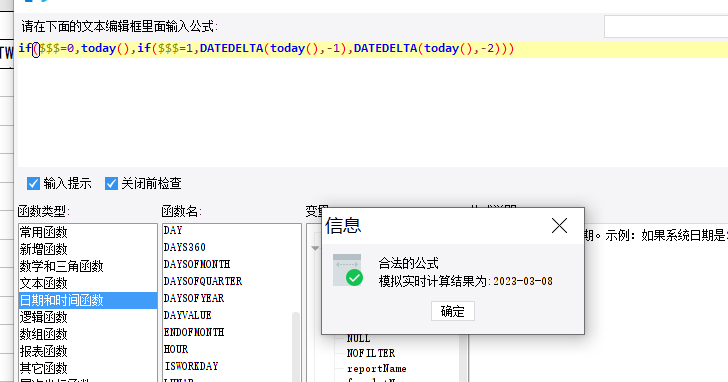Choose DAYSOFMONTH function
Screen dimensions: 728x382
point(197,264)
